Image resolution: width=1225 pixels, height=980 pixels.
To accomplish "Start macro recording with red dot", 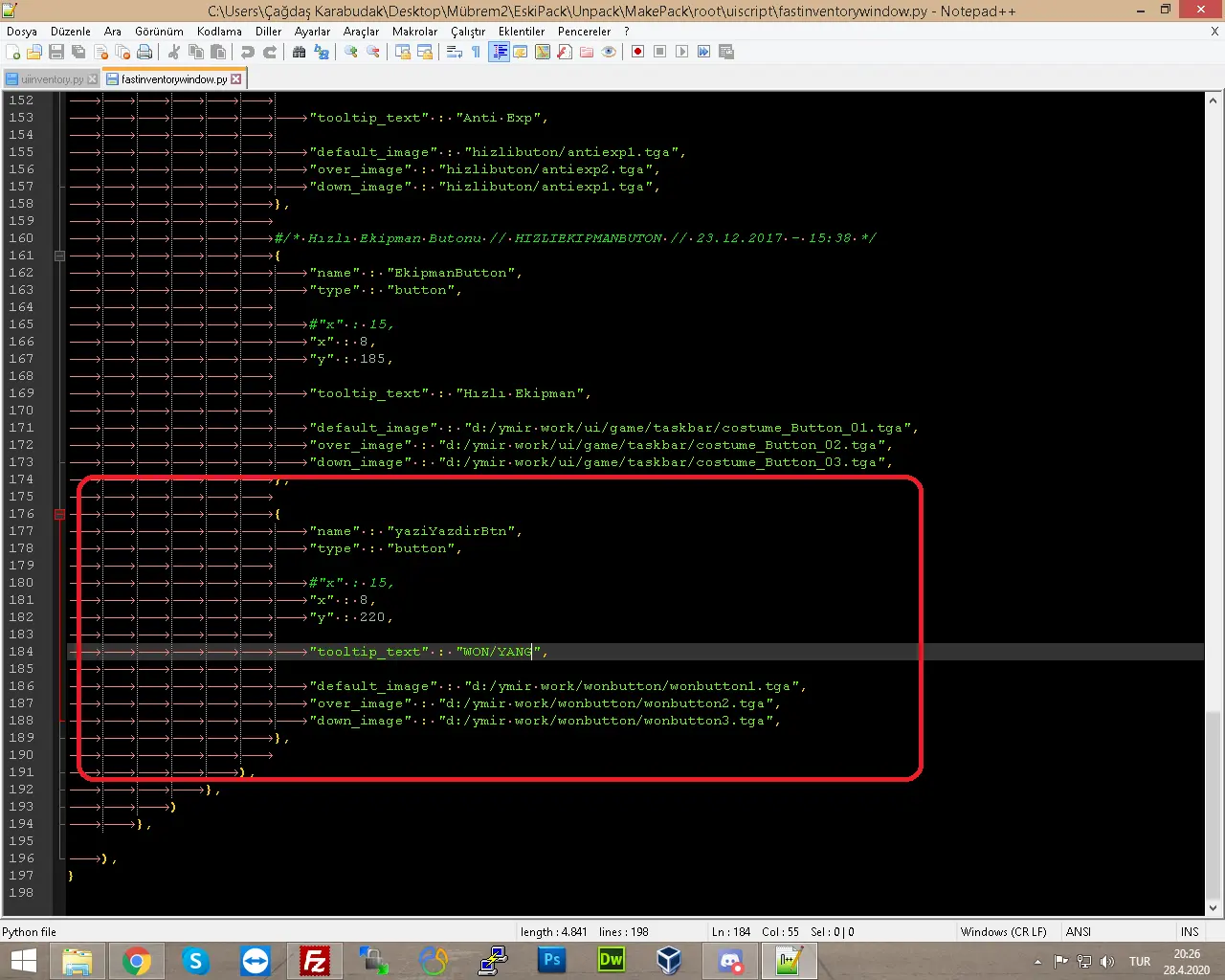I will click(x=638, y=52).
